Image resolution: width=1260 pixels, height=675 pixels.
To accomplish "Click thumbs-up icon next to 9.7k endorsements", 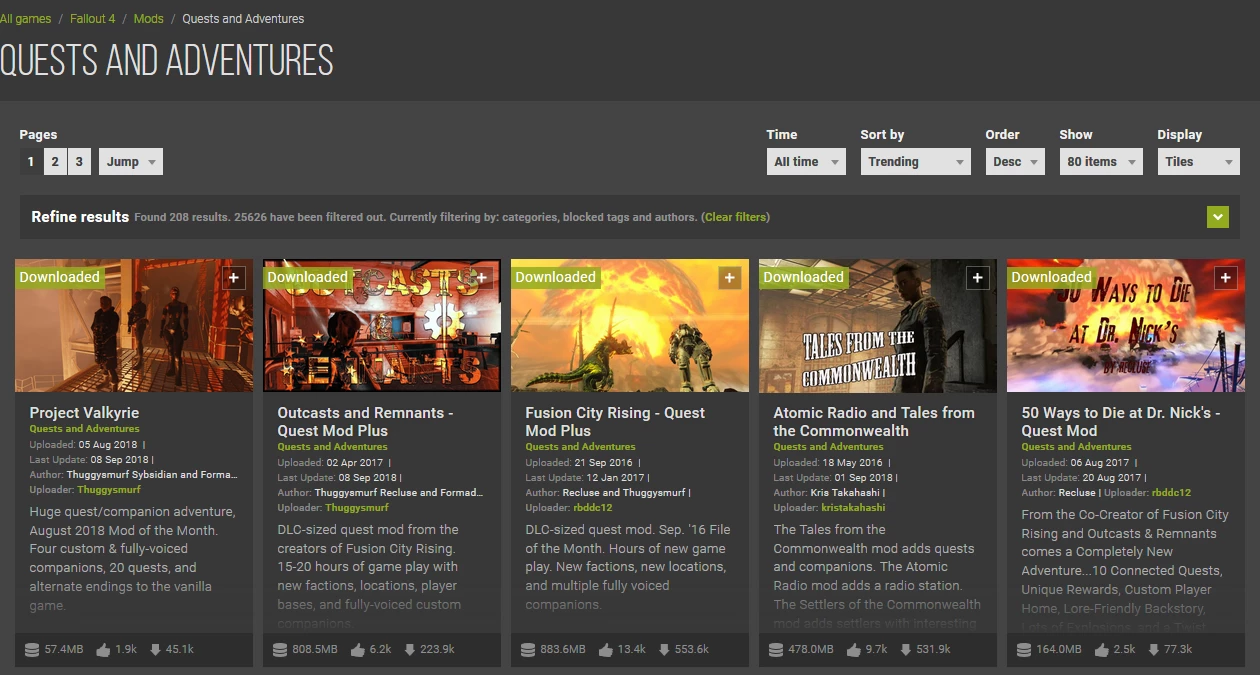I will (853, 650).
